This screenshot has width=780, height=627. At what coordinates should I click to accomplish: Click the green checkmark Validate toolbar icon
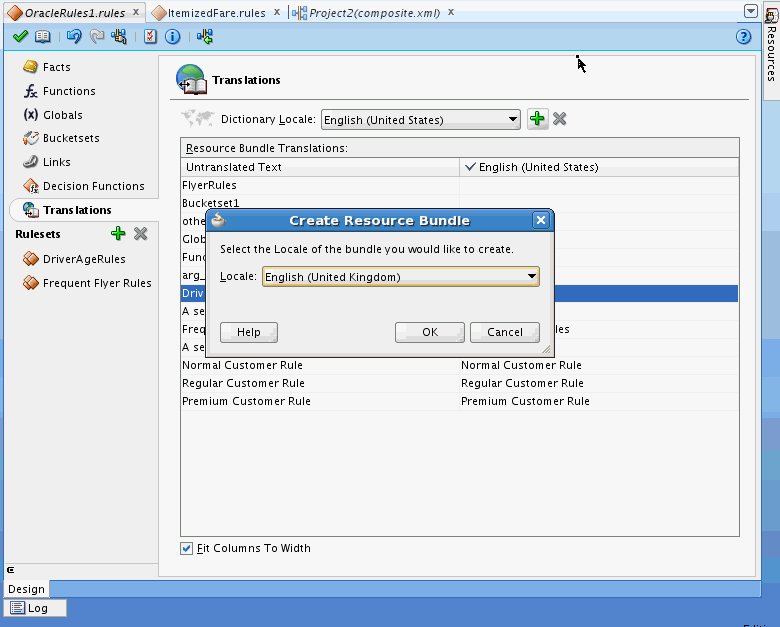[20, 37]
